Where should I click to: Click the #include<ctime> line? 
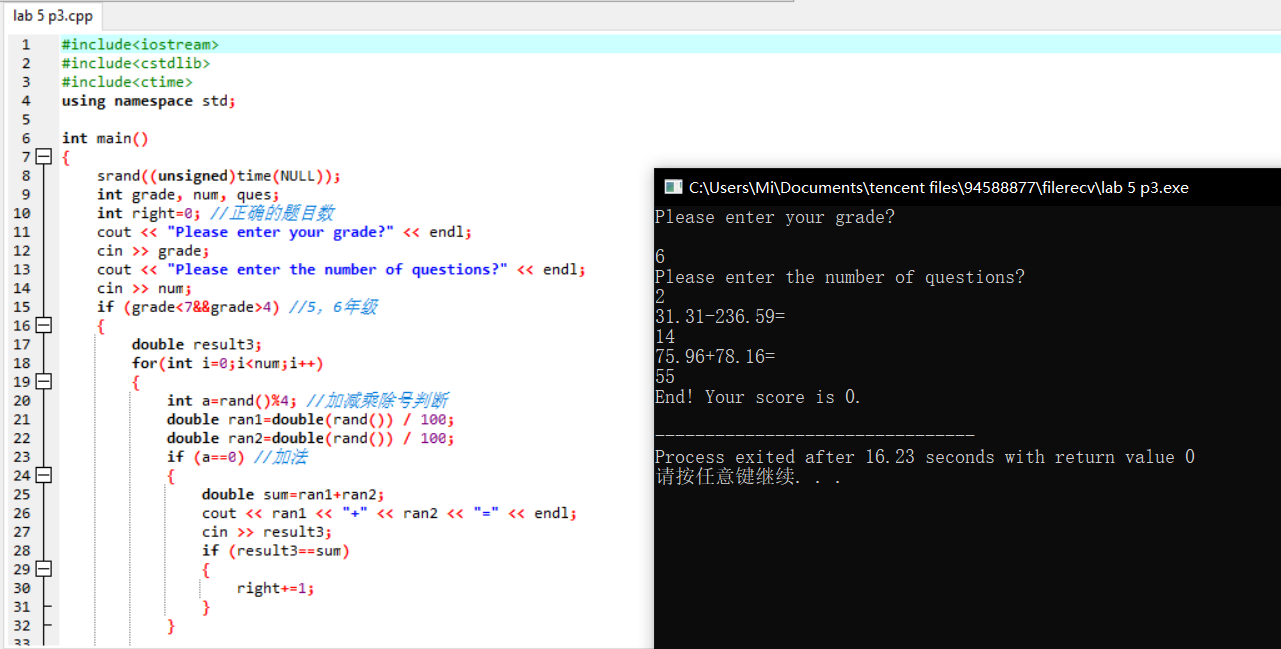[x=127, y=82]
